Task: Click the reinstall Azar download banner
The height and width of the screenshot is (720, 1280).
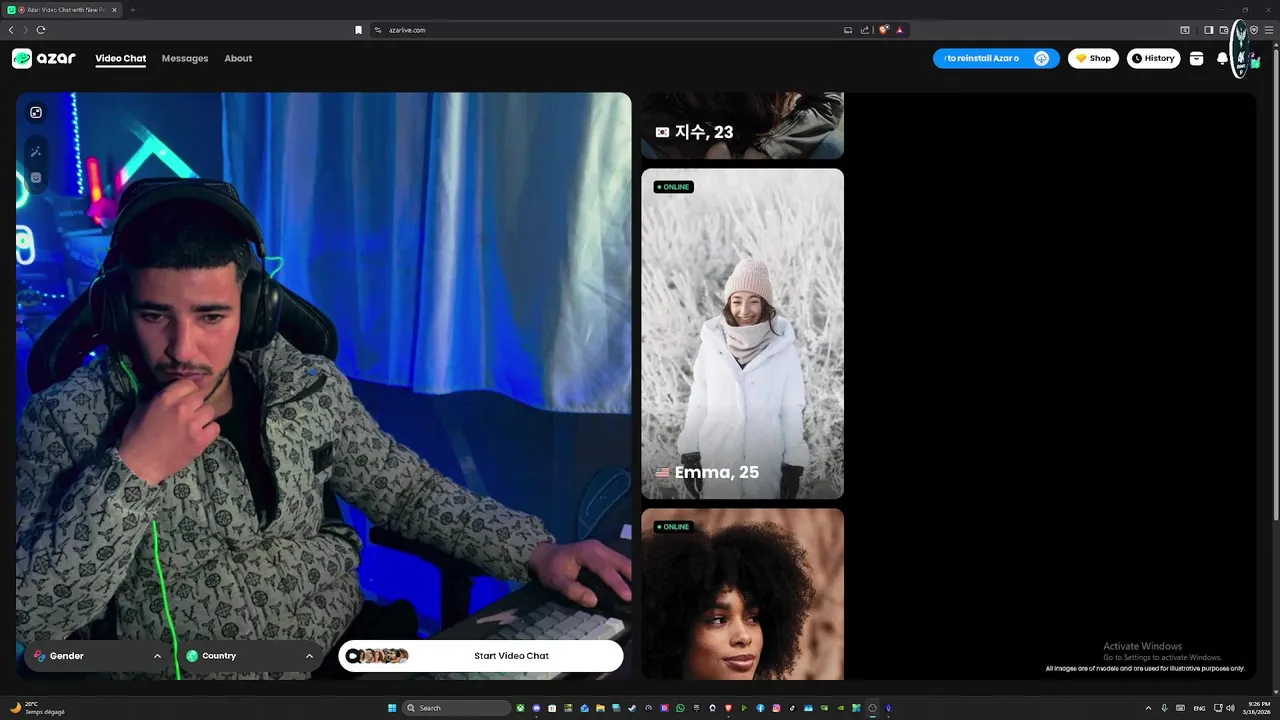Action: coord(996,58)
